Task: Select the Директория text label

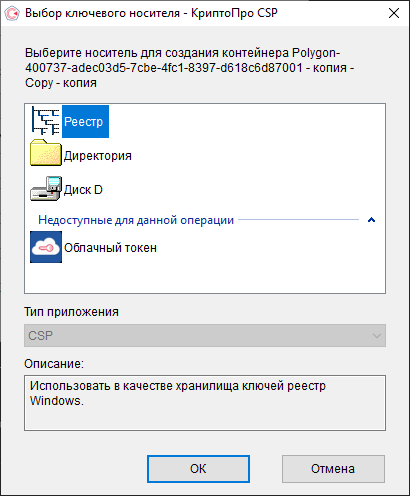Action: coord(98,156)
